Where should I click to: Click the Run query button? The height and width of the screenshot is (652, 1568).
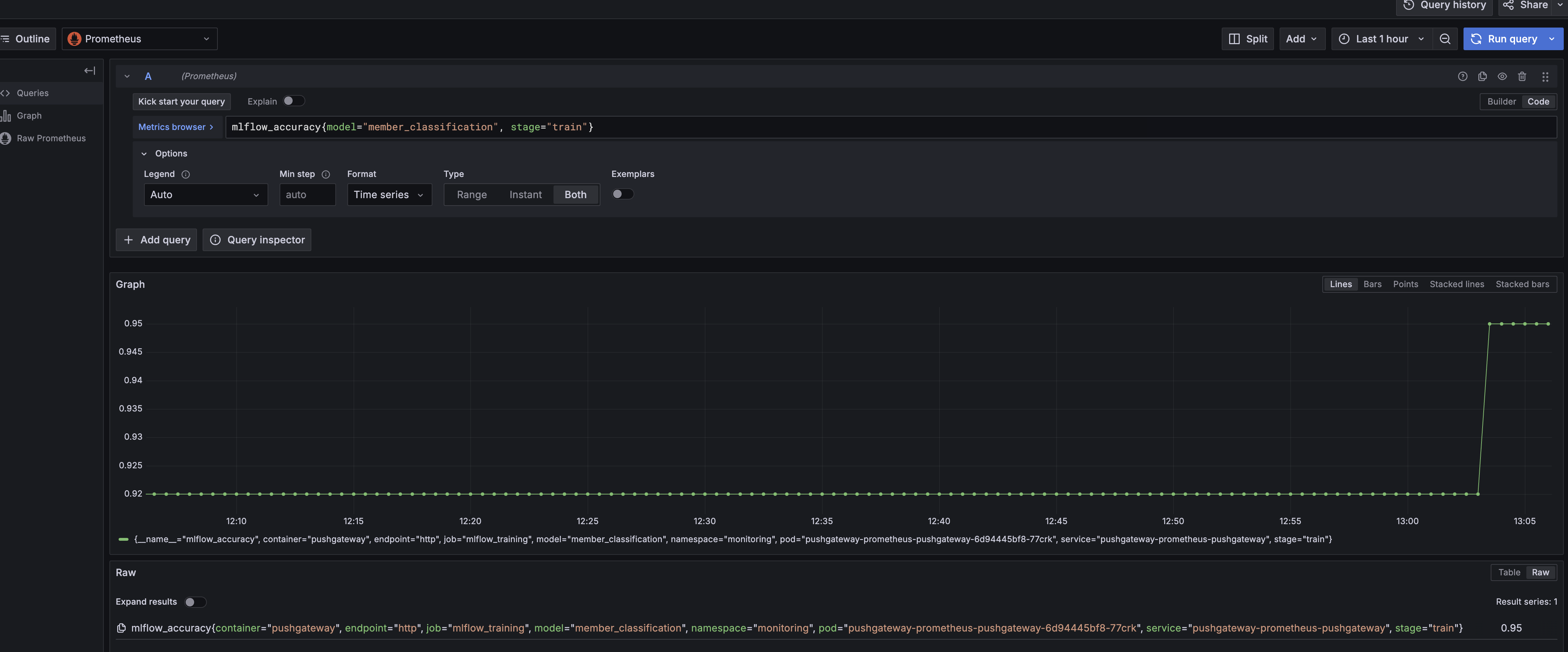tap(1503, 39)
